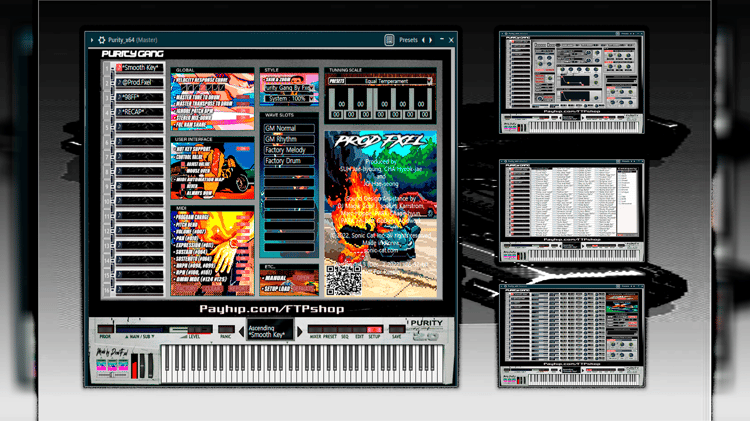Select previous preset arrow beside display

click(x=242, y=331)
